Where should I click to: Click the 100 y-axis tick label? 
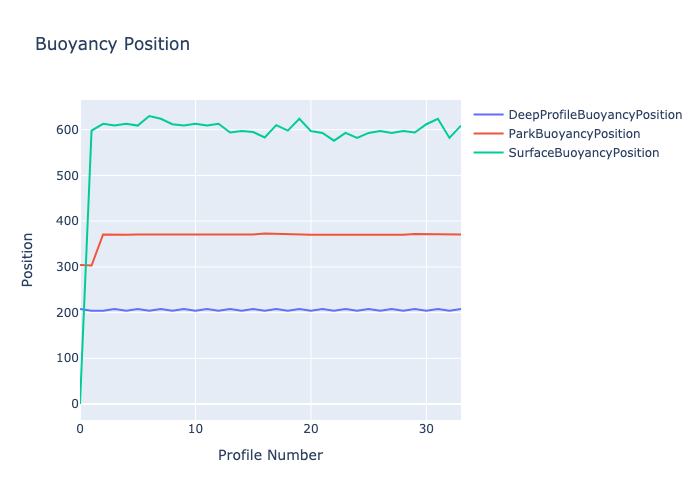point(67,358)
